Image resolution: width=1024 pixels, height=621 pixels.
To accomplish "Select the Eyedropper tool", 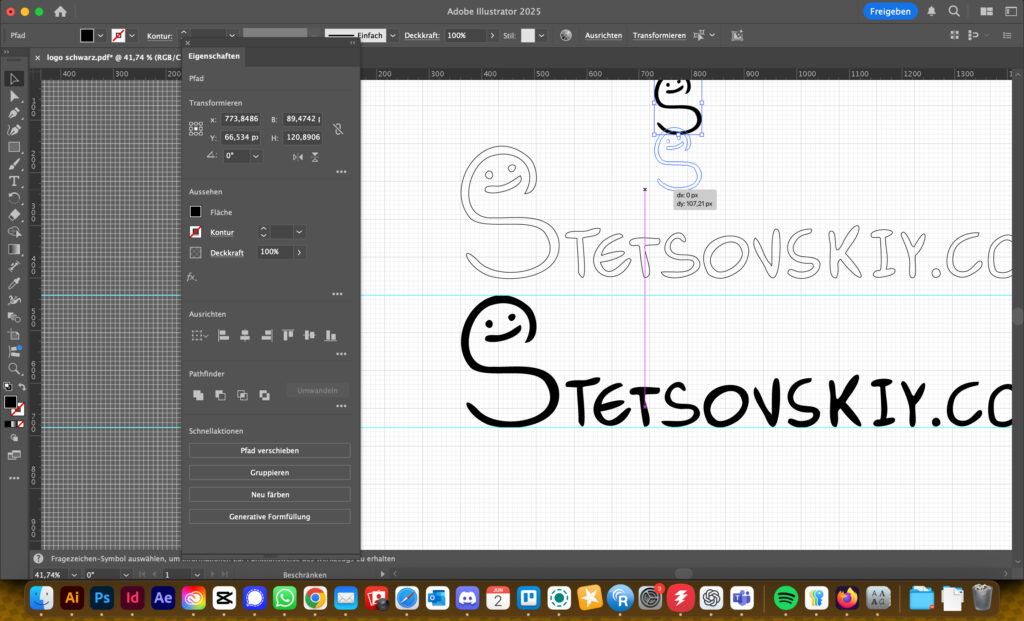I will click(14, 283).
